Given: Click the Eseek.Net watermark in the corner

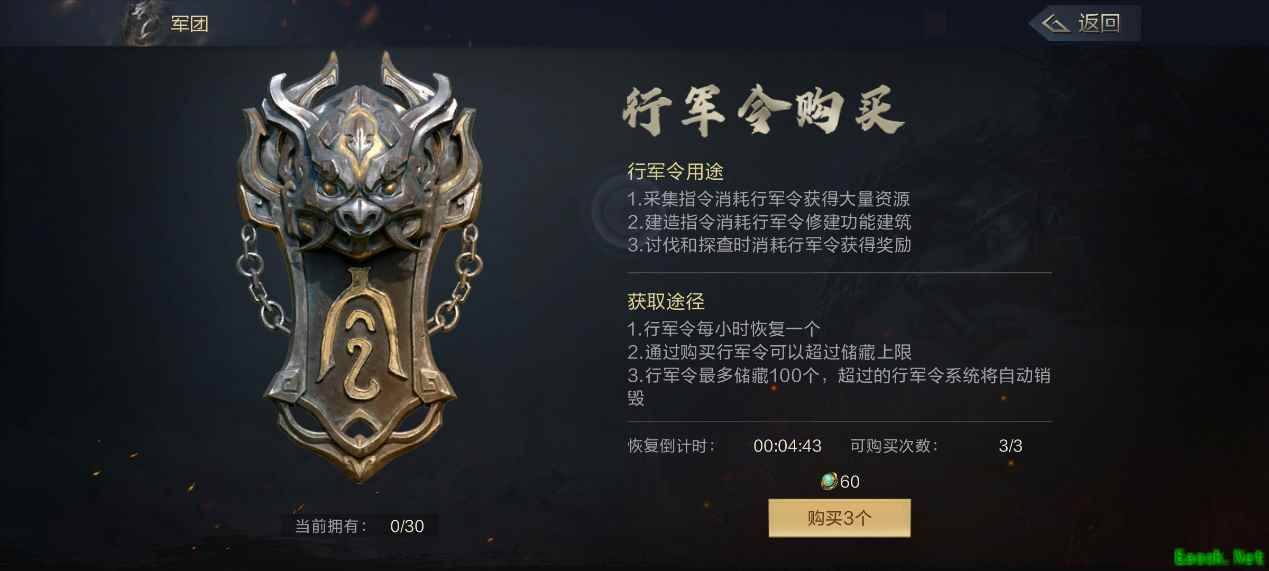Looking at the screenshot, I should [x=1219, y=557].
